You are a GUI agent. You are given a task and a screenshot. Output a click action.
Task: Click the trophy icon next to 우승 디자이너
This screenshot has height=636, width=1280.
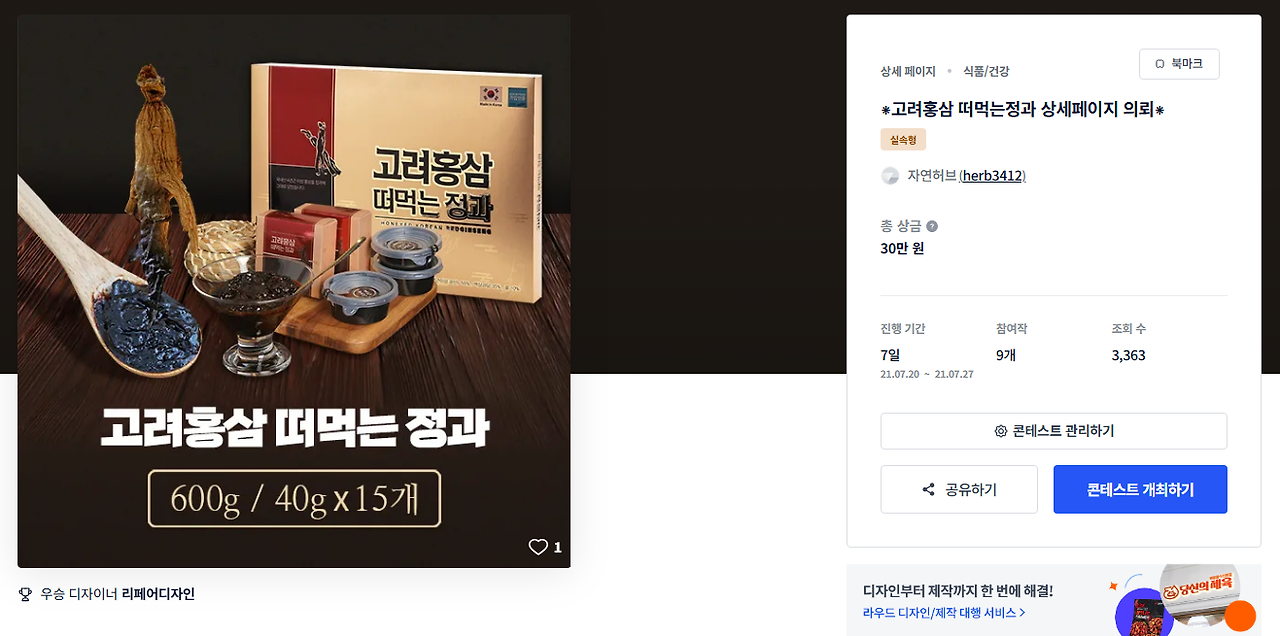26,594
